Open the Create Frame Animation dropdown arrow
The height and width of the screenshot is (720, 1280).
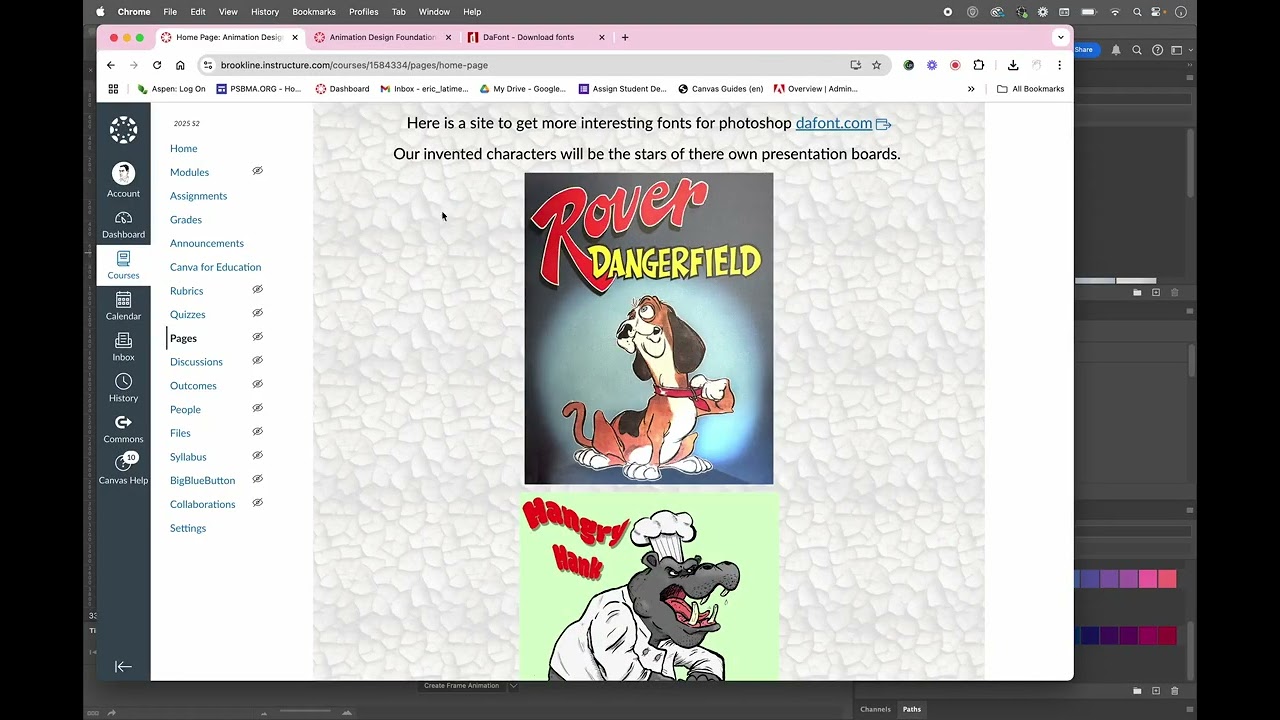(513, 686)
